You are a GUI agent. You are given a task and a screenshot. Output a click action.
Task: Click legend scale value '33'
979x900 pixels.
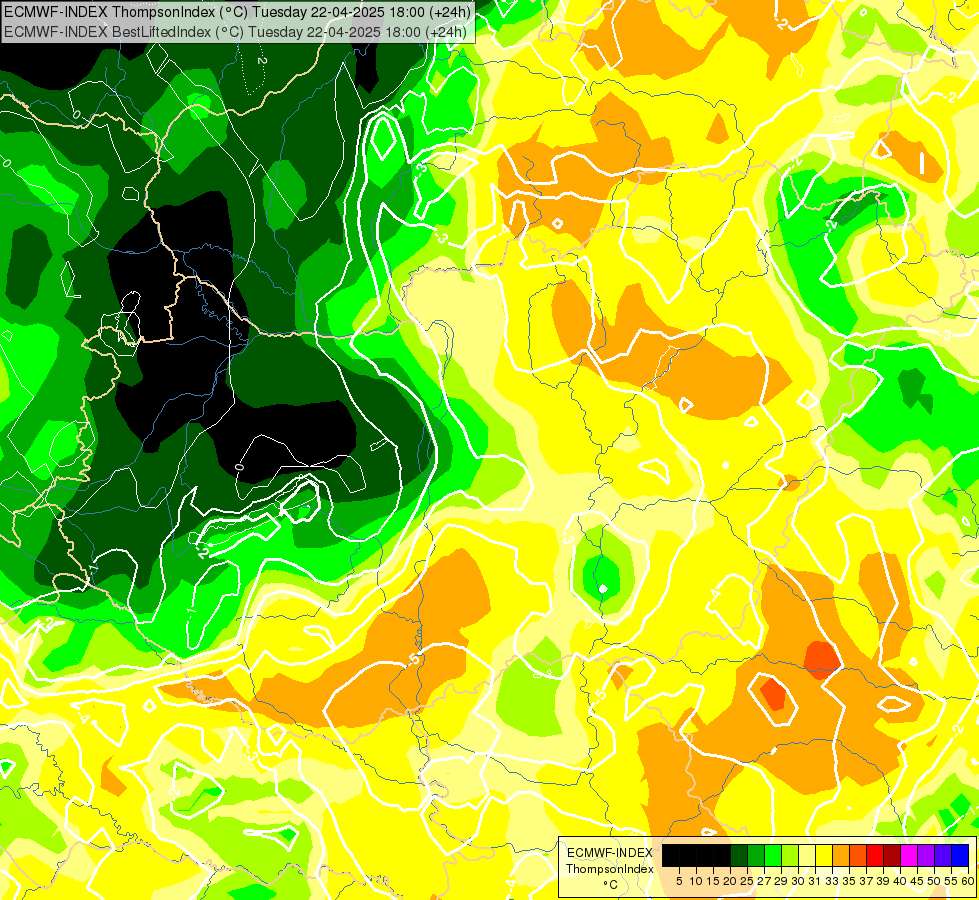click(832, 881)
